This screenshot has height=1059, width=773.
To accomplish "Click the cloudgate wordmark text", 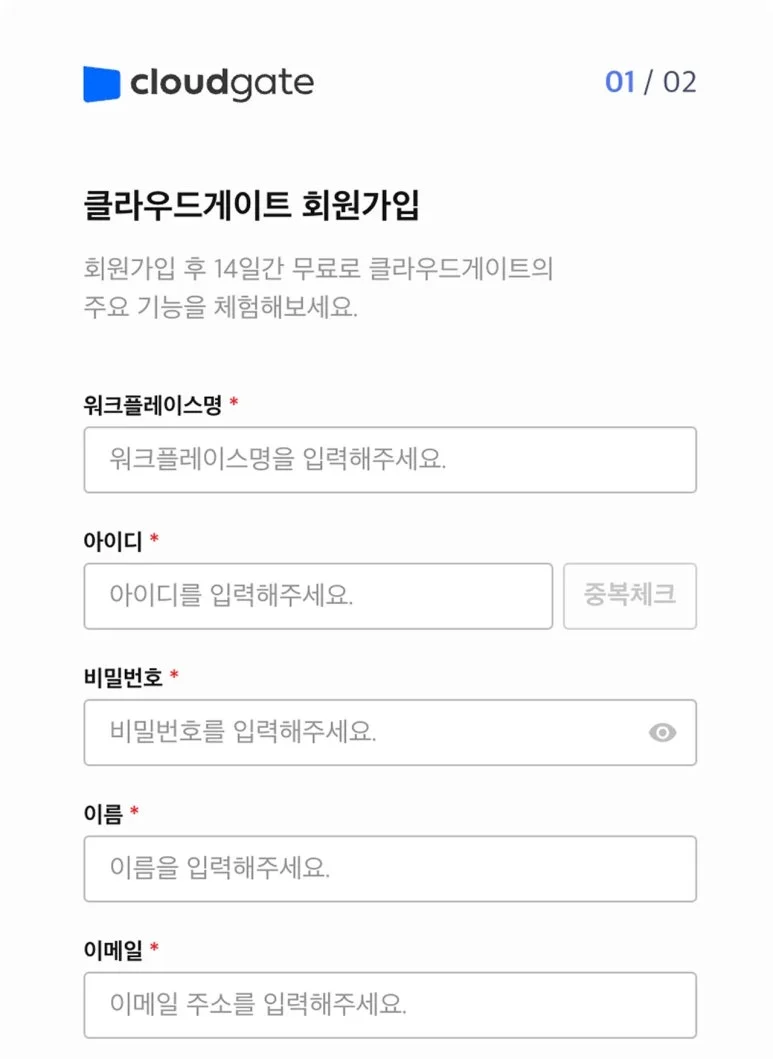I will click(x=222, y=82).
